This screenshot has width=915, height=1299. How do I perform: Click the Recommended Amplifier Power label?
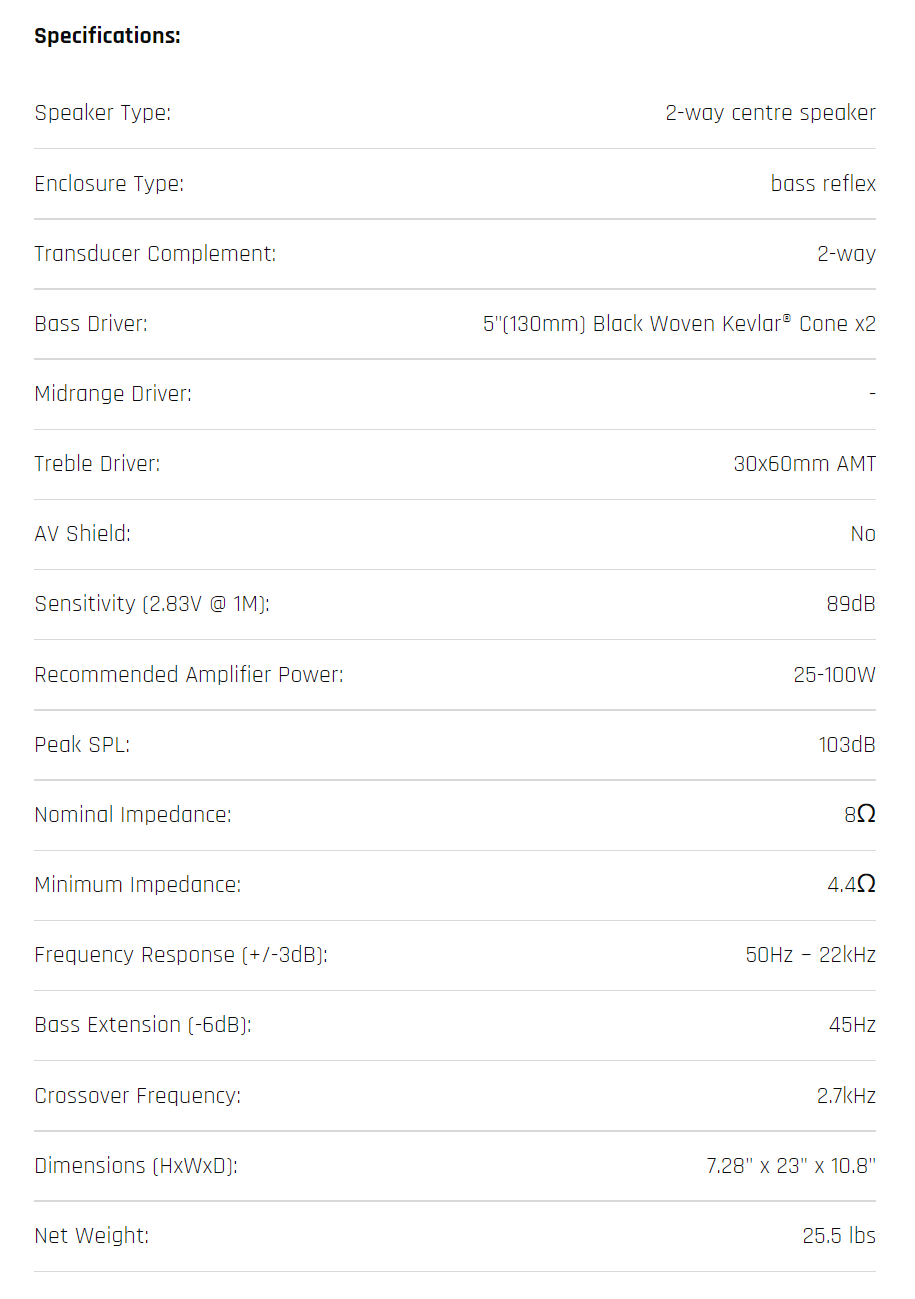tap(189, 675)
